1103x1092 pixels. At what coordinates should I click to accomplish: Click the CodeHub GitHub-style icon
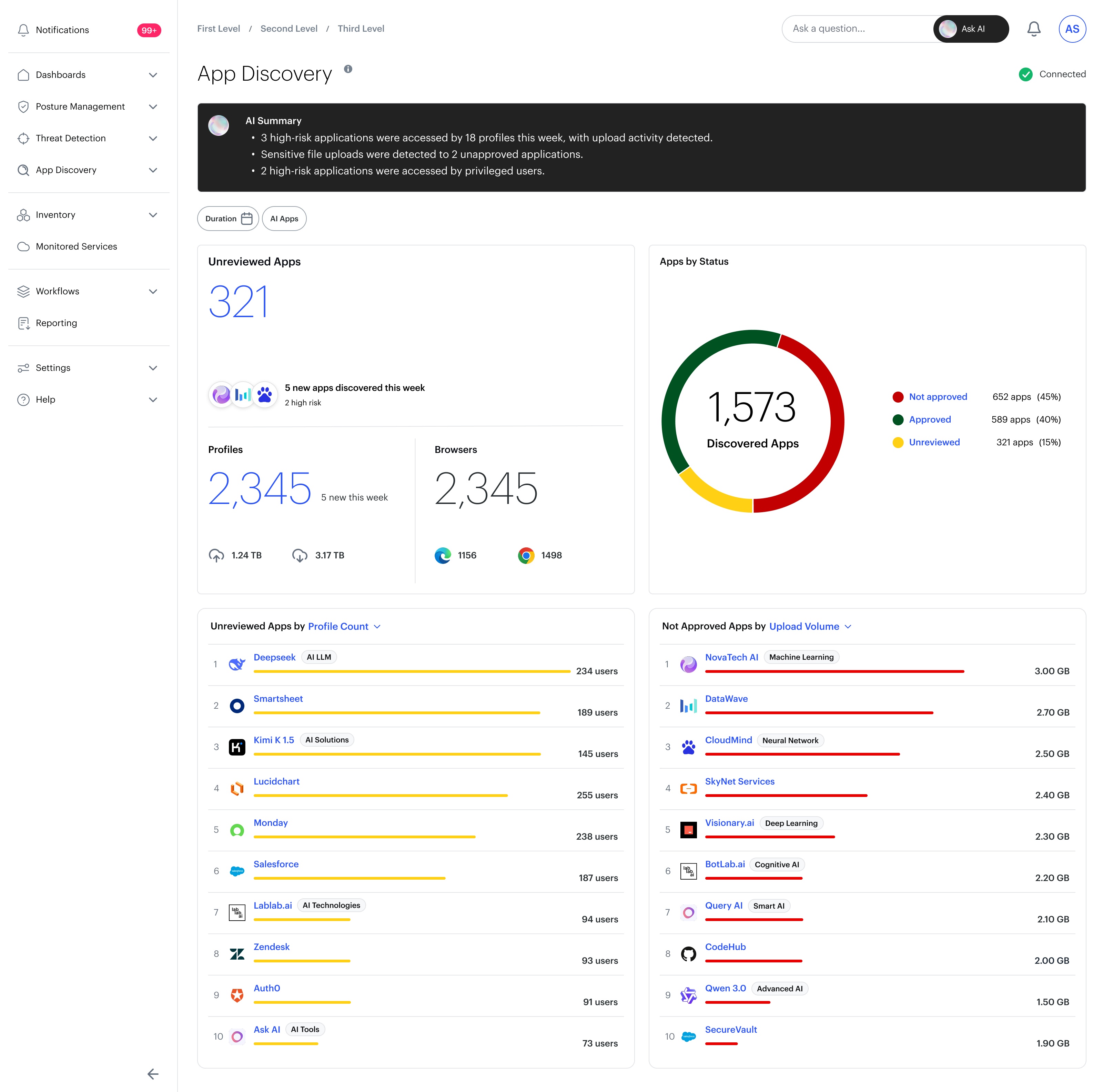point(689,953)
